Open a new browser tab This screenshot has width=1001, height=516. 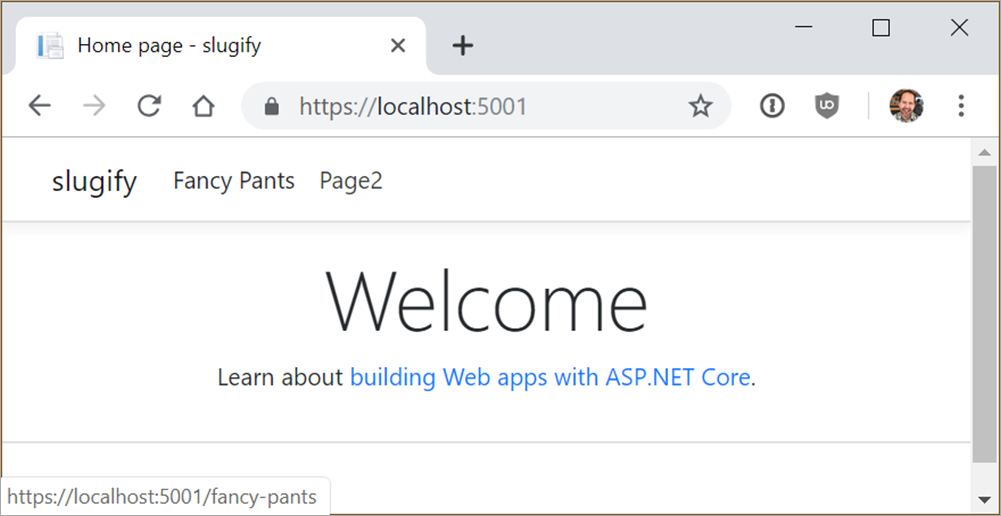click(x=462, y=45)
